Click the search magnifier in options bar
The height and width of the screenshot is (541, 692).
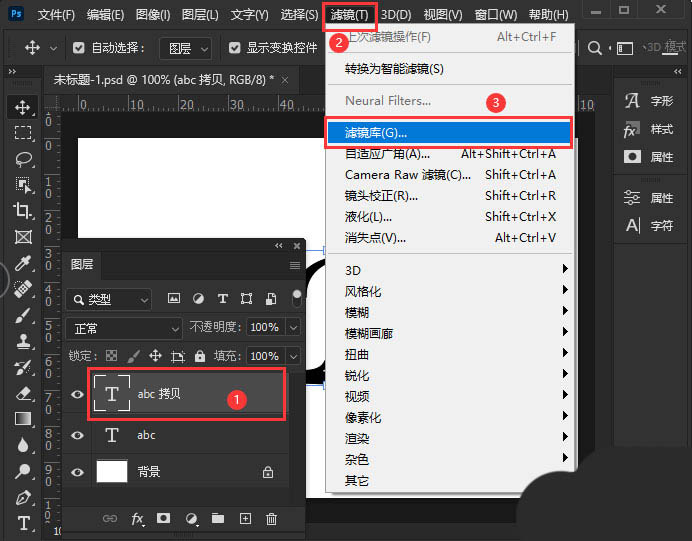click(594, 48)
